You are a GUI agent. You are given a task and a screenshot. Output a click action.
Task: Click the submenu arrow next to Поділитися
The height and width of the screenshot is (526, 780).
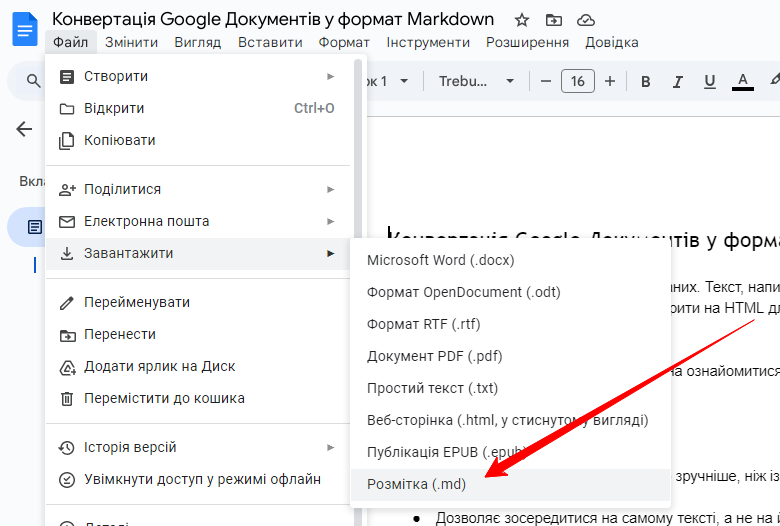[x=330, y=190]
